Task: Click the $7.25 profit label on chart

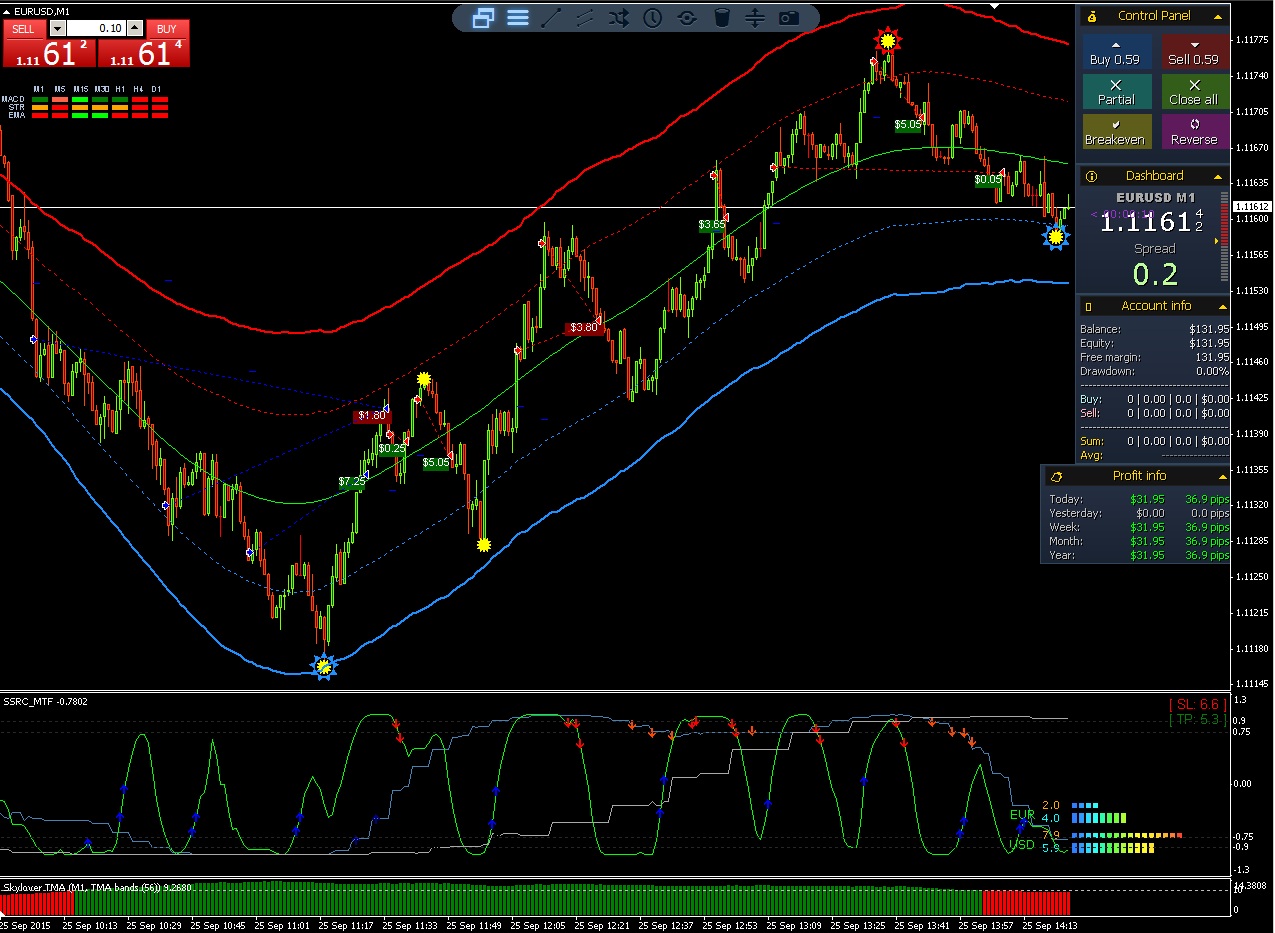Action: (351, 481)
